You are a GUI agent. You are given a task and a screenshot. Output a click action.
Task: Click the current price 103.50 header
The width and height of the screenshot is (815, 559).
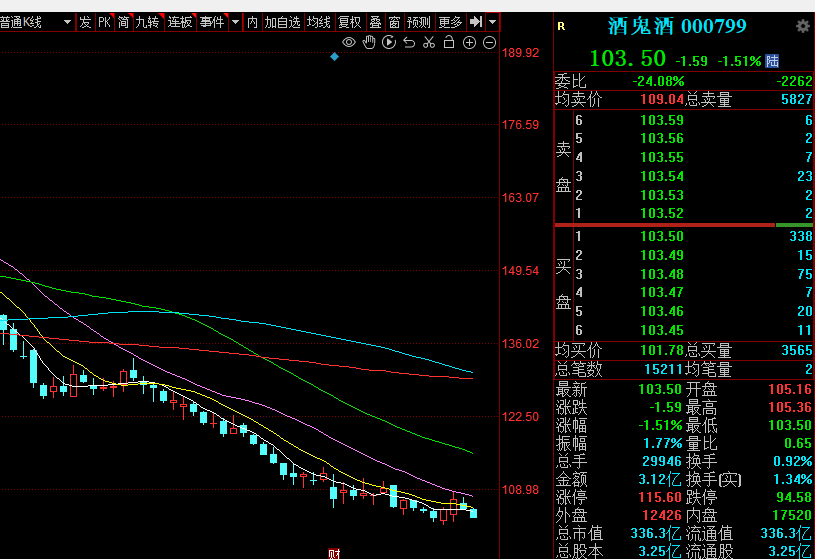click(627, 59)
